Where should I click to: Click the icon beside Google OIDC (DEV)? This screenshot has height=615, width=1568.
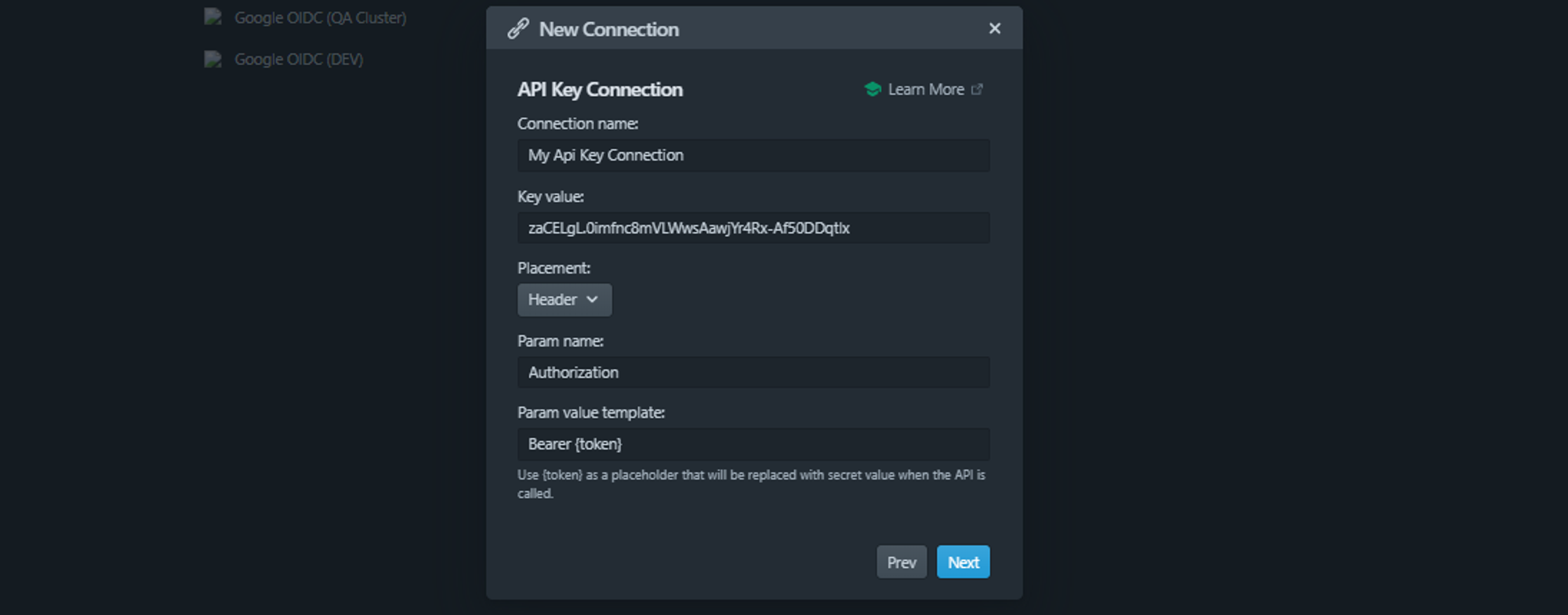[212, 60]
